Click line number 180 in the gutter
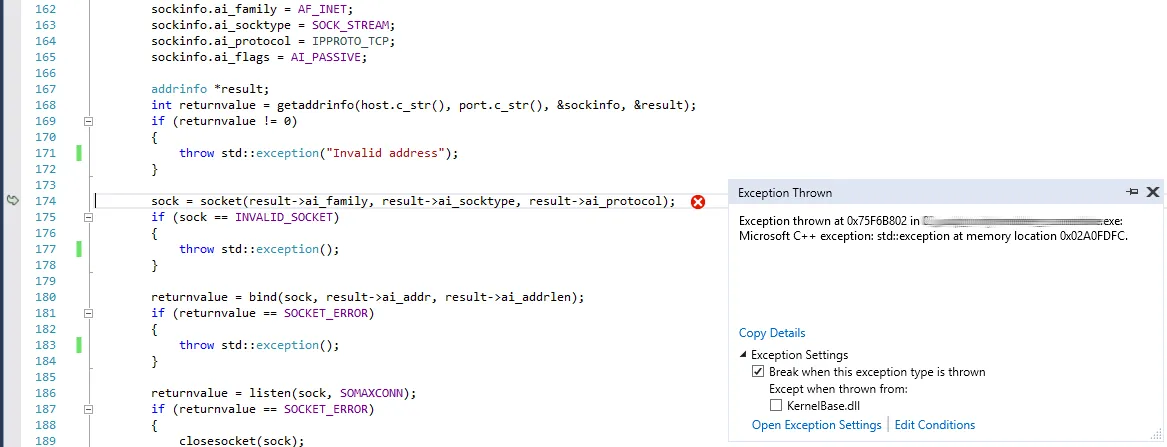 (x=46, y=297)
